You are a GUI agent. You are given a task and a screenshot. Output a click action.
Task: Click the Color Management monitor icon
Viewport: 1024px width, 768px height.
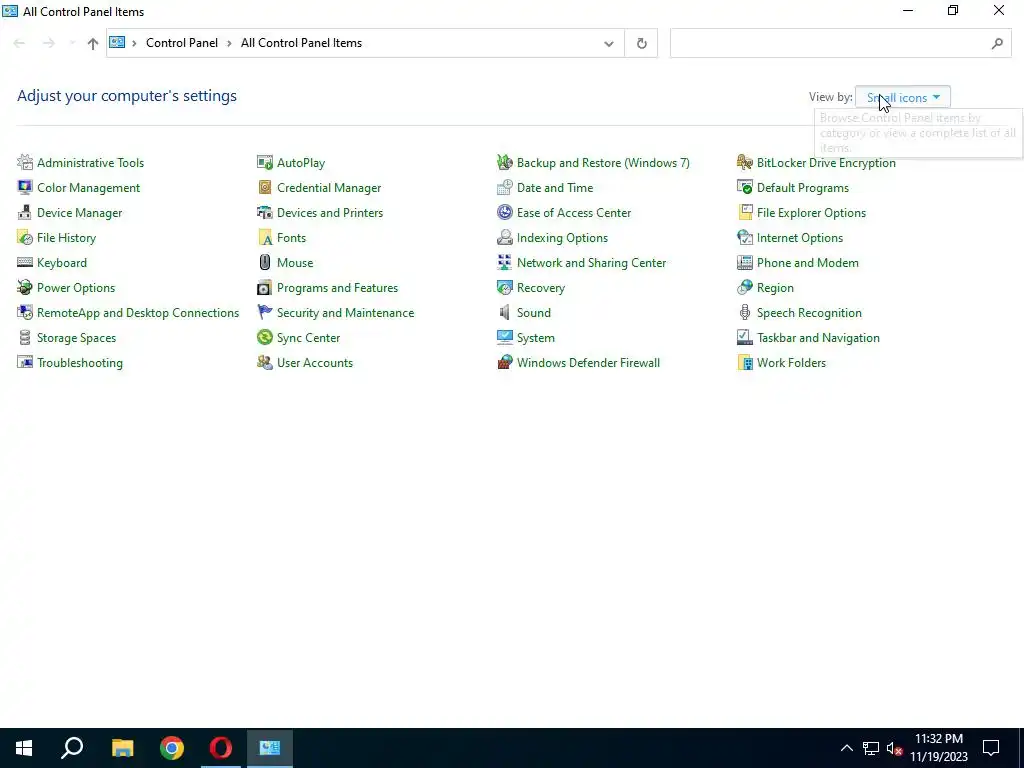(x=25, y=187)
